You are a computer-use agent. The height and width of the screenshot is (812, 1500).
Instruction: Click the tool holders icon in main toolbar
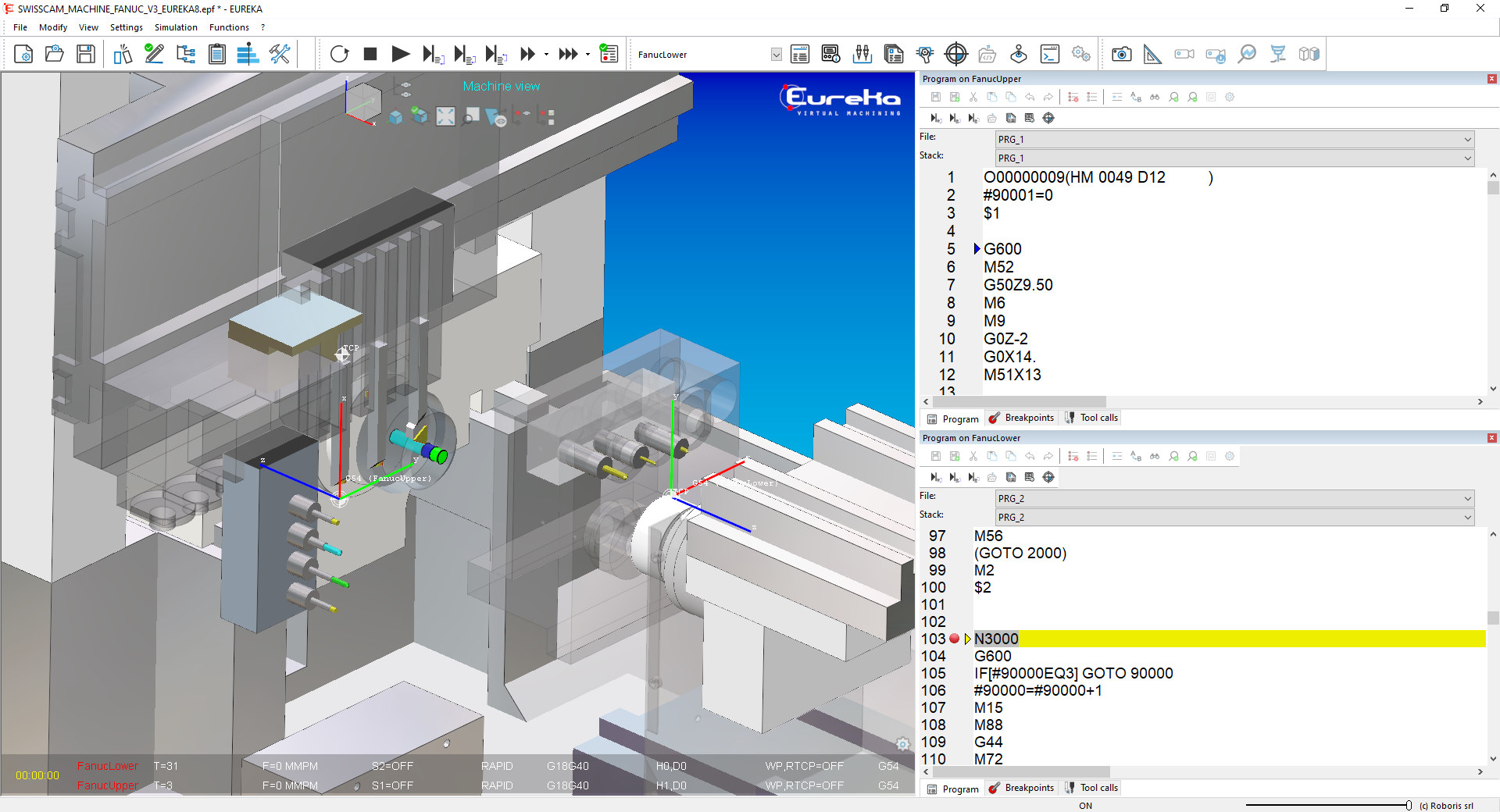coord(862,54)
